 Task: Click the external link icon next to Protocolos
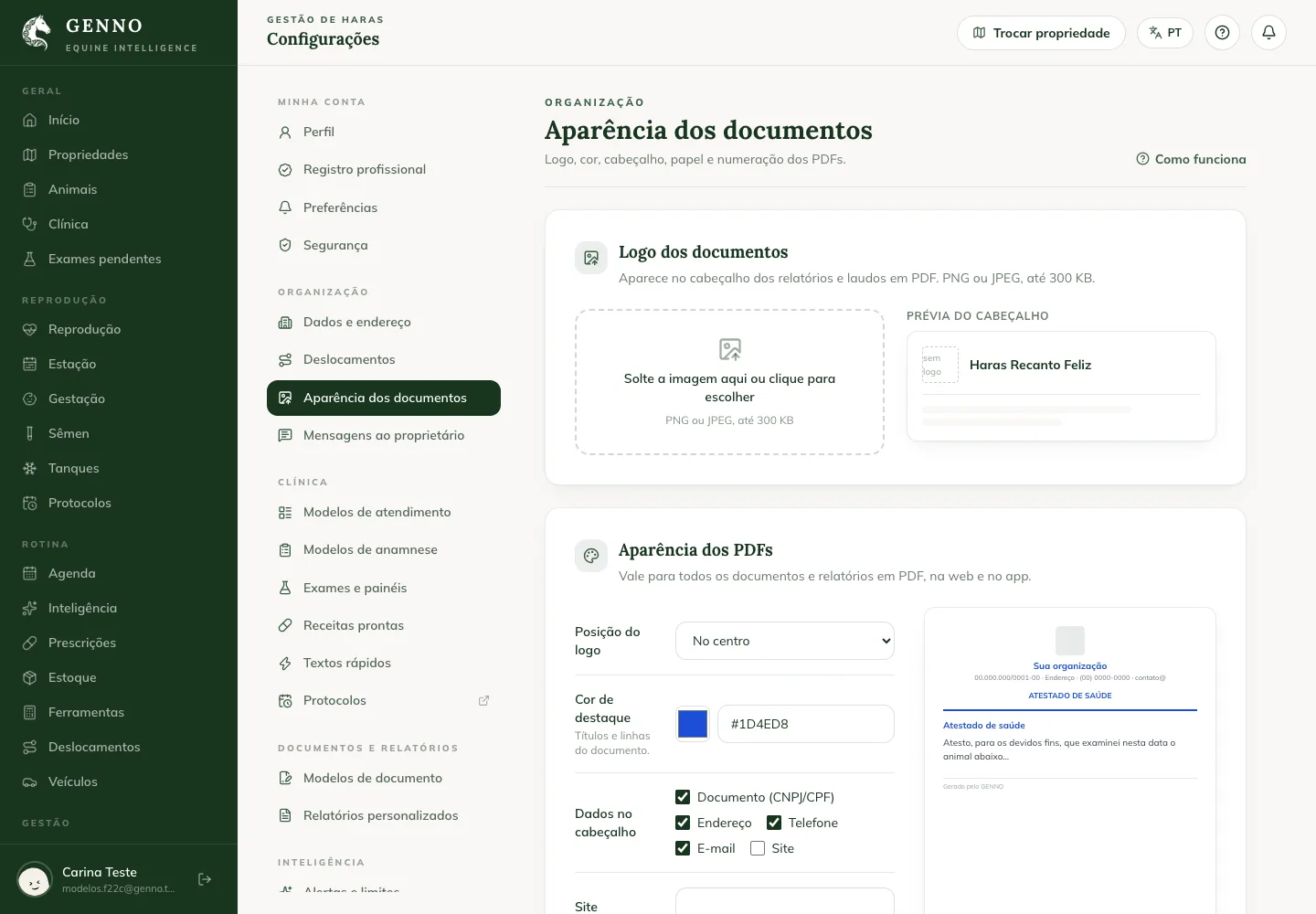(483, 701)
